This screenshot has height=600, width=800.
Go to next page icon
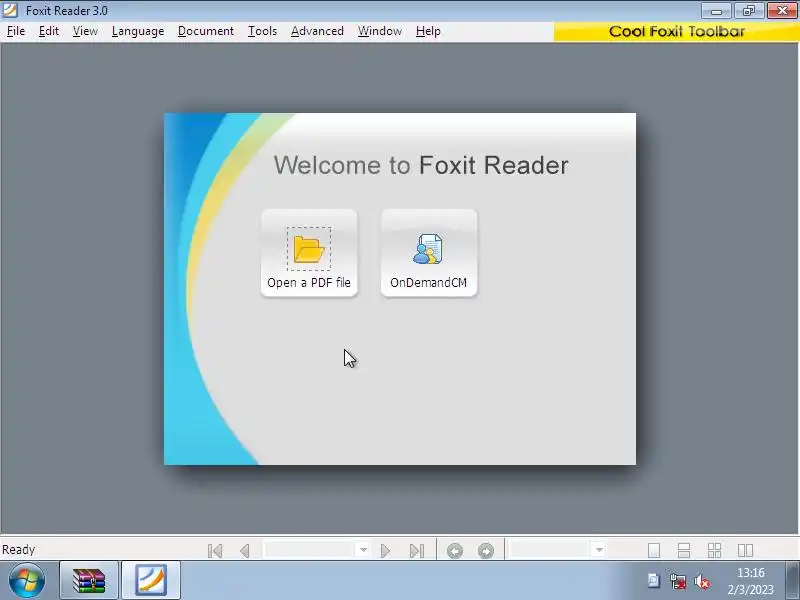[385, 551]
